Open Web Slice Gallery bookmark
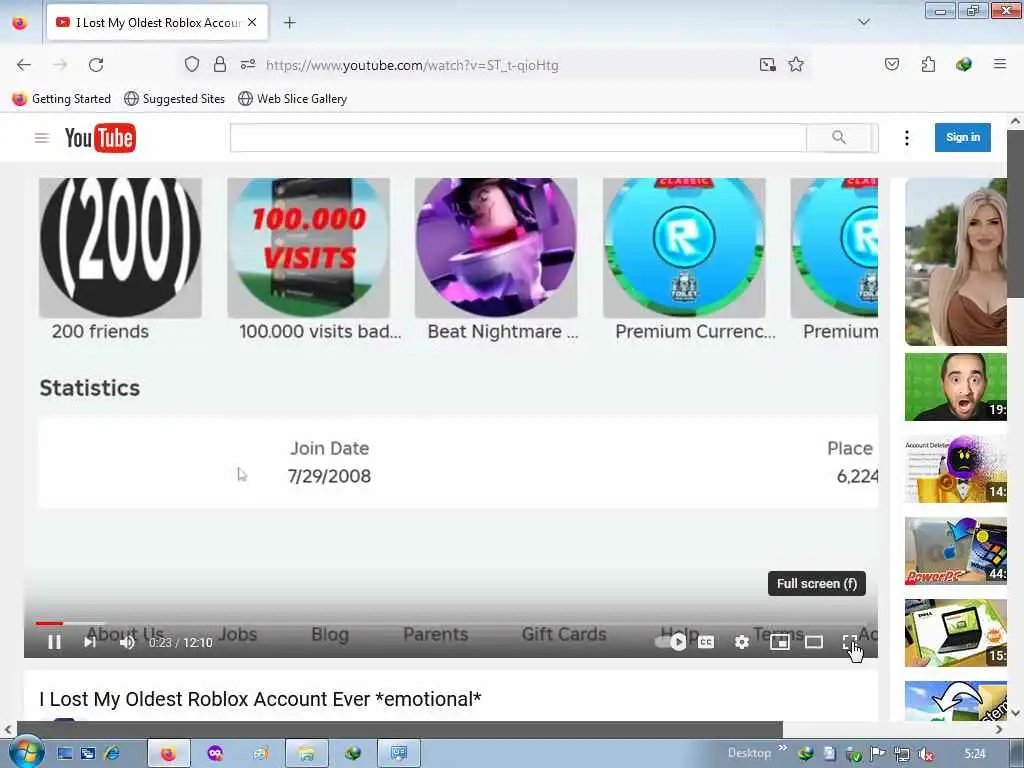Screen dimensions: 1024x768 [292, 99]
